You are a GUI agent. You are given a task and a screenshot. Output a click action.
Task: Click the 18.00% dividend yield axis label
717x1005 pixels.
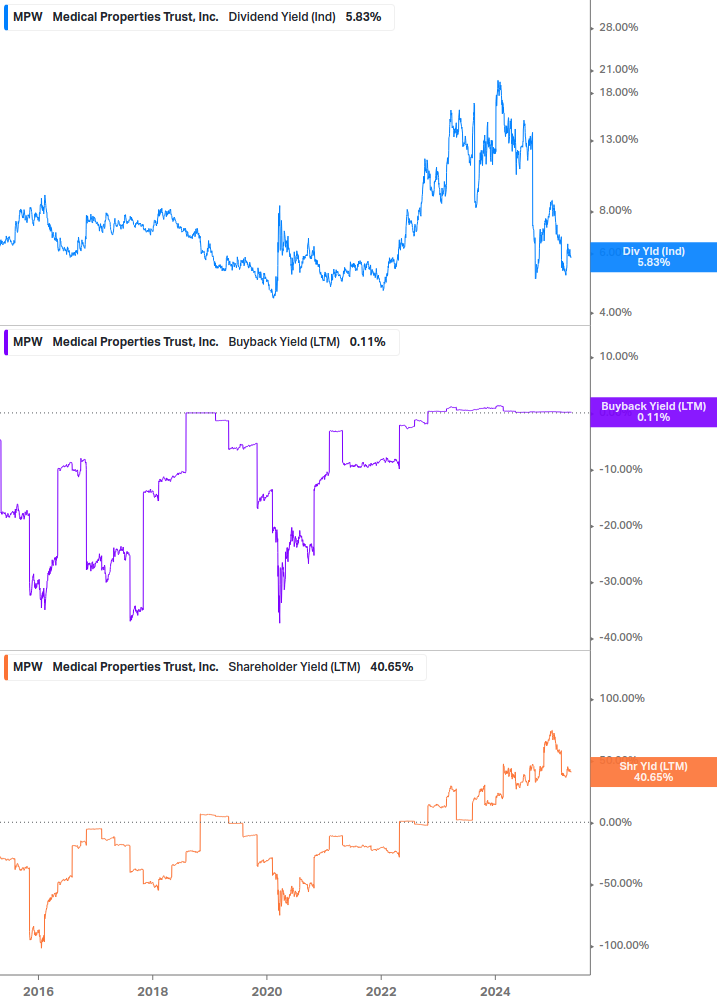point(618,92)
